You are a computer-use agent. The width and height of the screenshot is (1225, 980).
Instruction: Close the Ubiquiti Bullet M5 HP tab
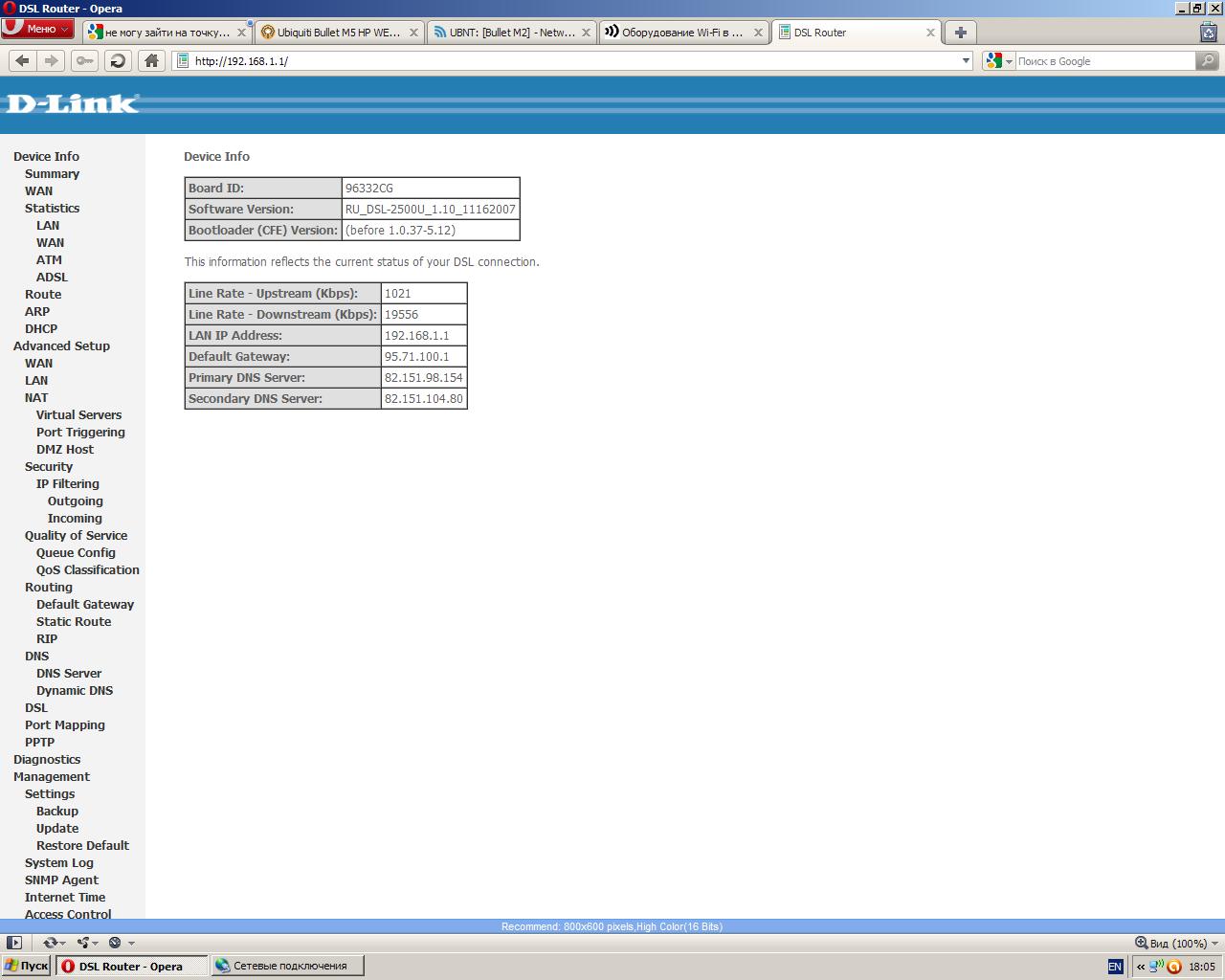pos(413,33)
